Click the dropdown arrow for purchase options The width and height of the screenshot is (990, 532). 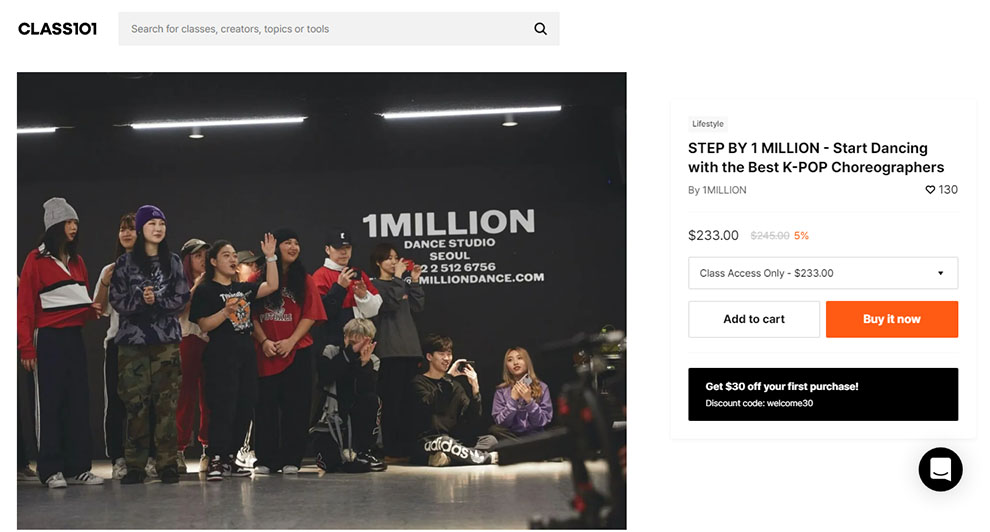click(x=941, y=273)
